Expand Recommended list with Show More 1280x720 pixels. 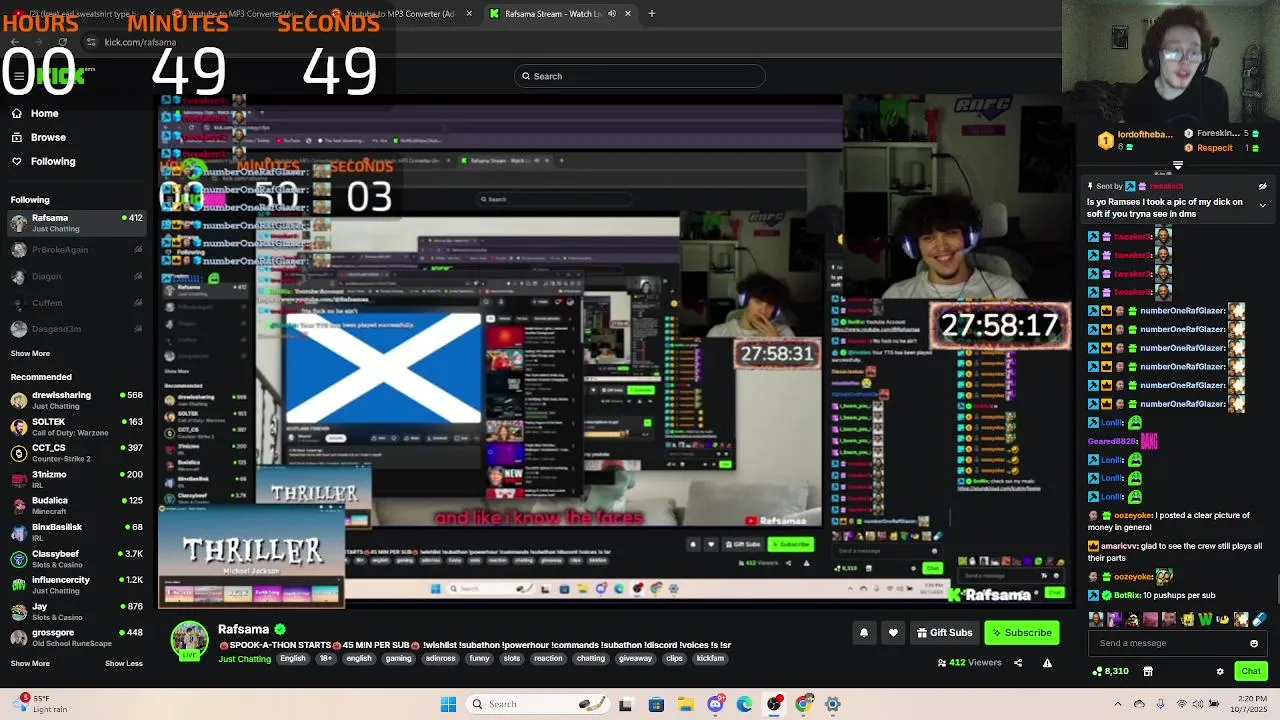[30, 663]
